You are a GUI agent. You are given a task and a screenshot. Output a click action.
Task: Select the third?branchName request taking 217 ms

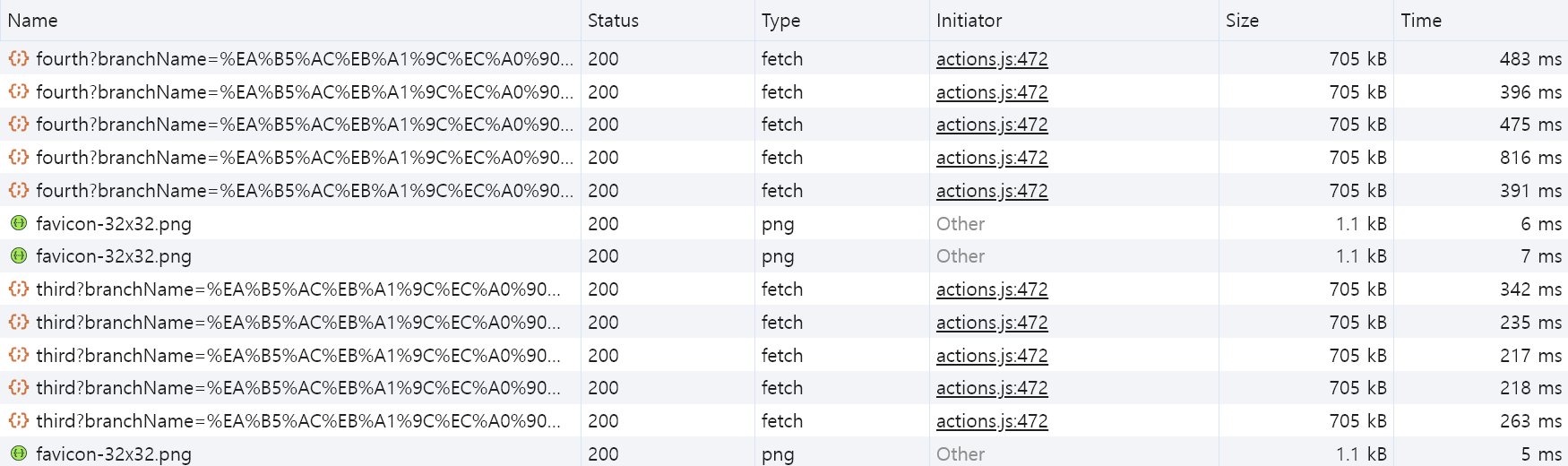point(297,356)
